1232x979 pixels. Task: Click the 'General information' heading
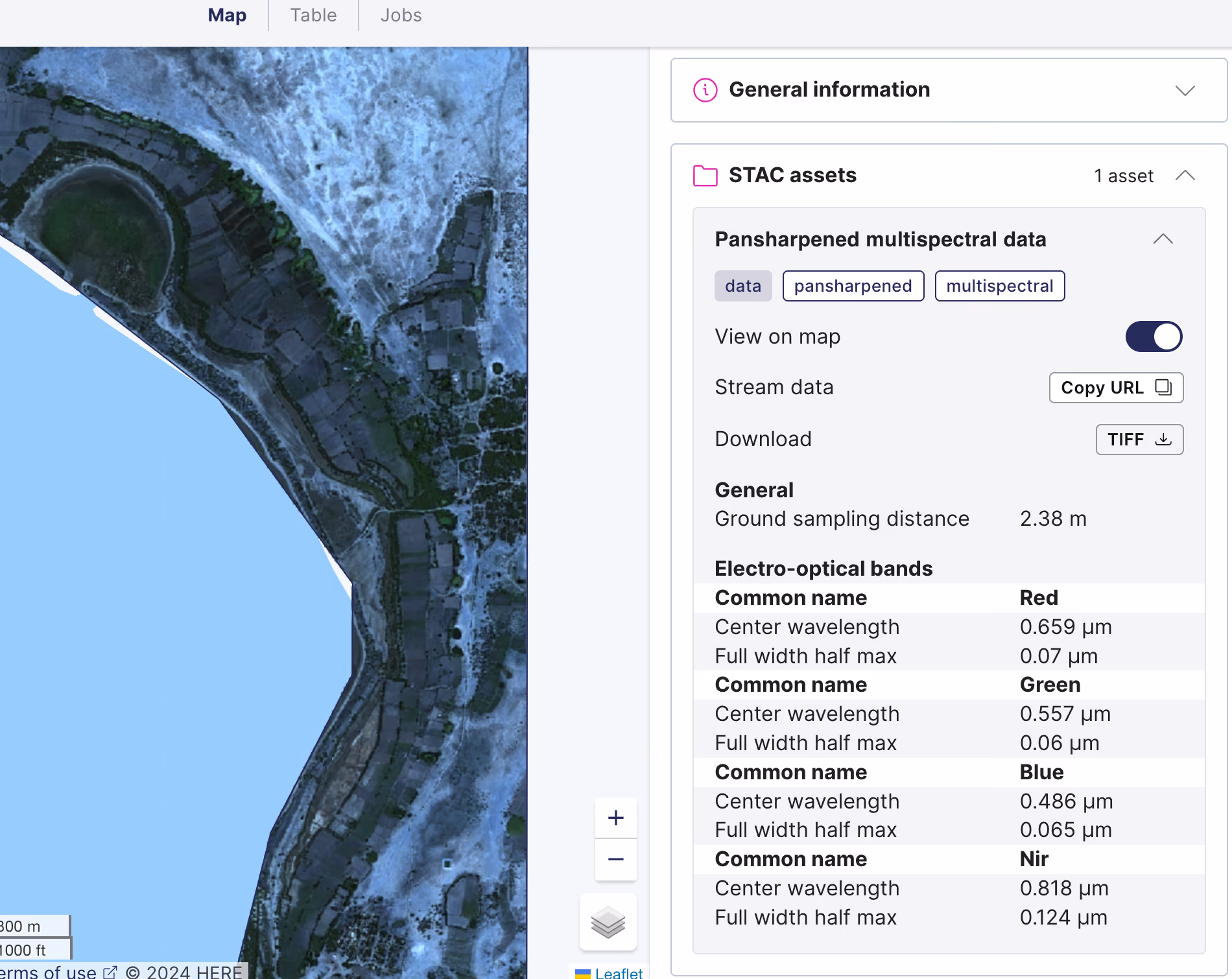tap(829, 89)
